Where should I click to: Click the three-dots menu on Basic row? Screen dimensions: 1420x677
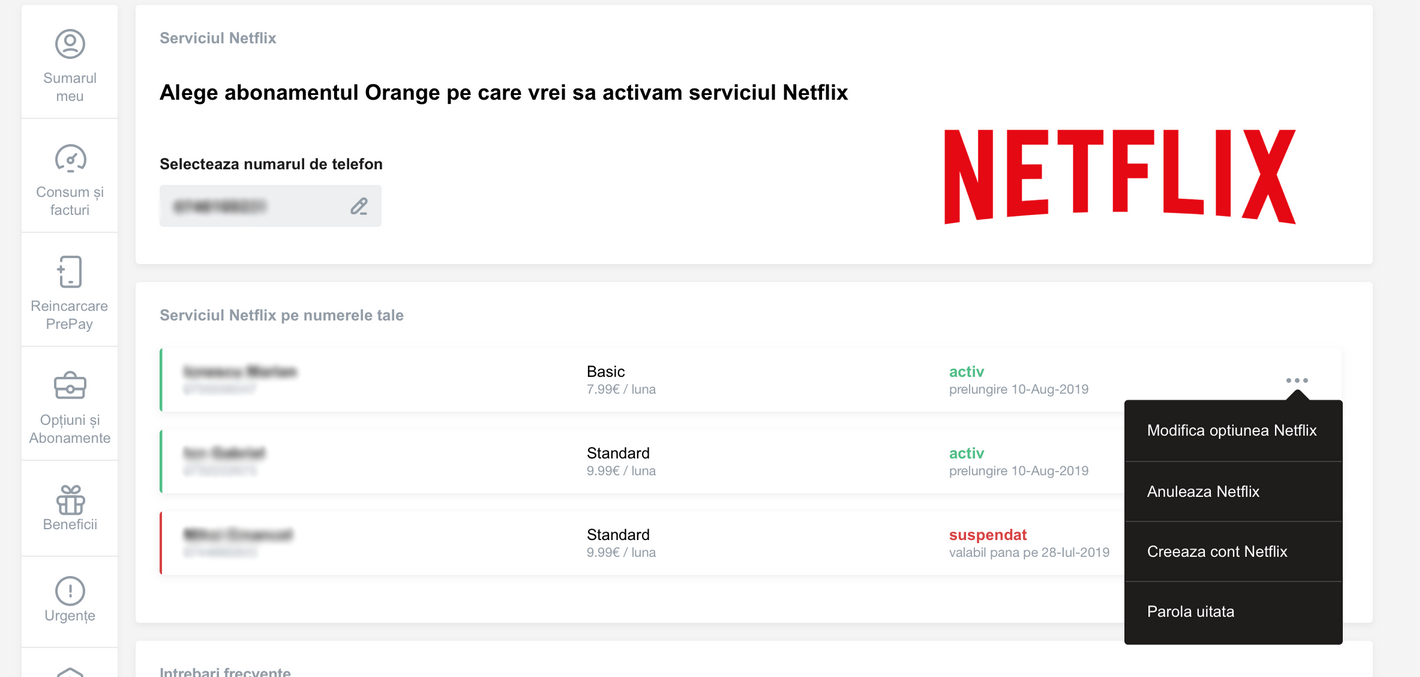coord(1297,380)
